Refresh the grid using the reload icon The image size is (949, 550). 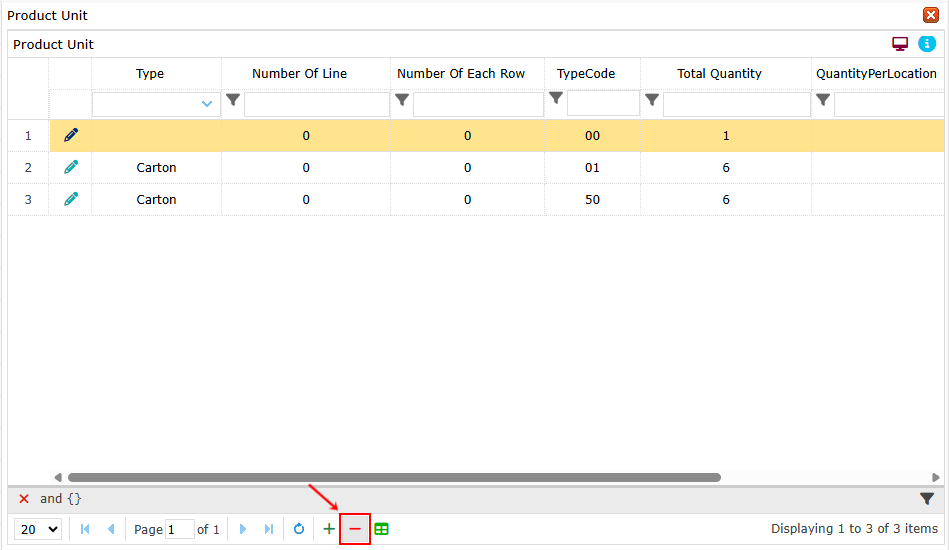click(x=298, y=529)
